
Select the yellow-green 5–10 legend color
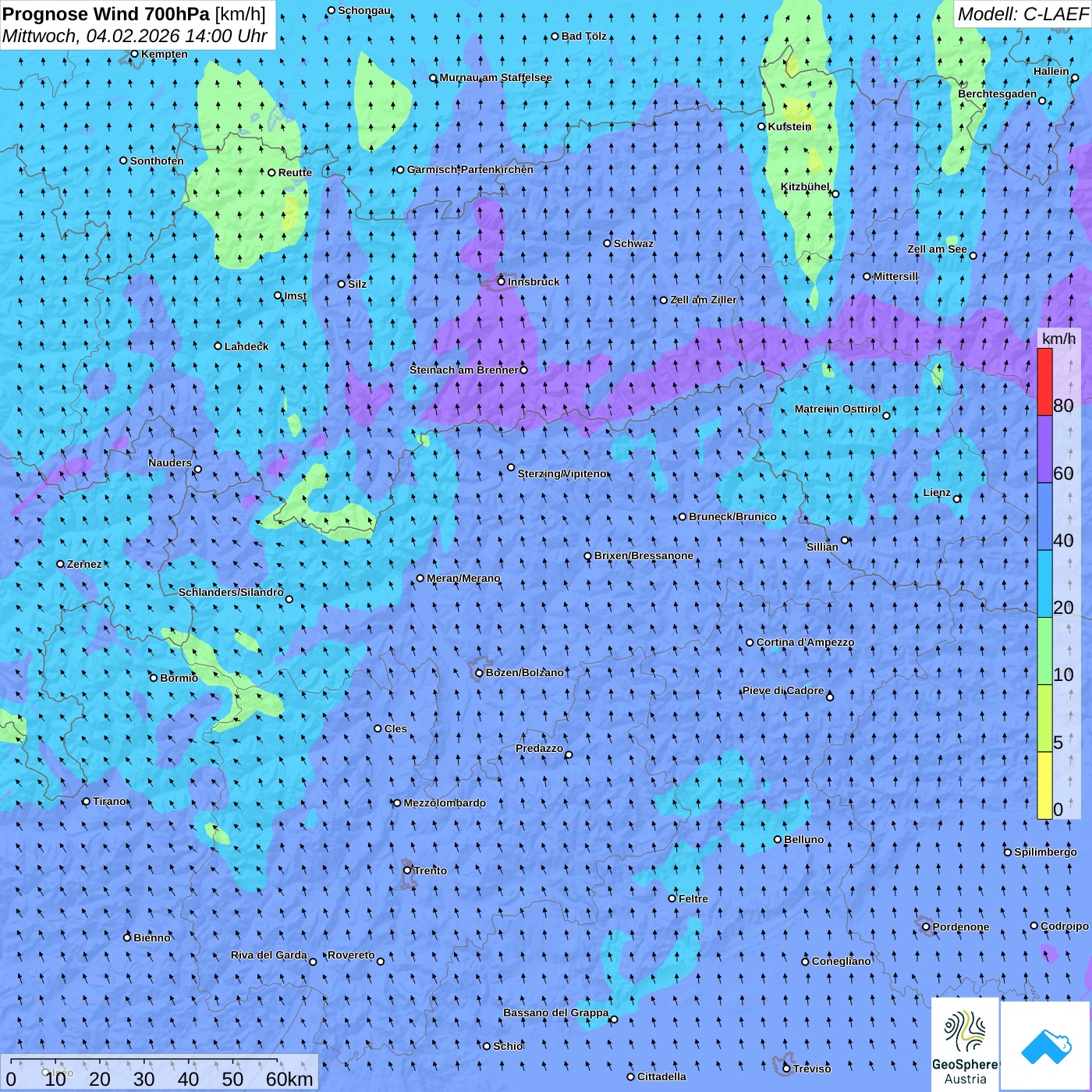1044,718
